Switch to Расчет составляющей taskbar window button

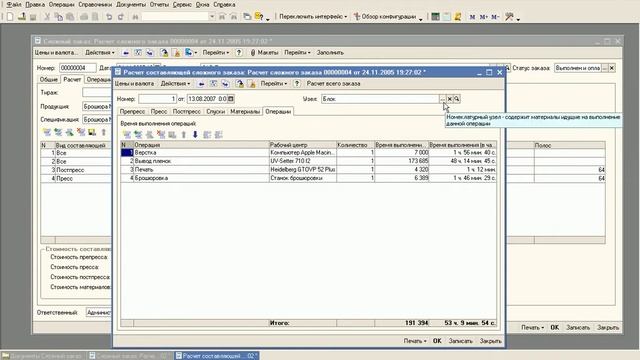click(217, 356)
